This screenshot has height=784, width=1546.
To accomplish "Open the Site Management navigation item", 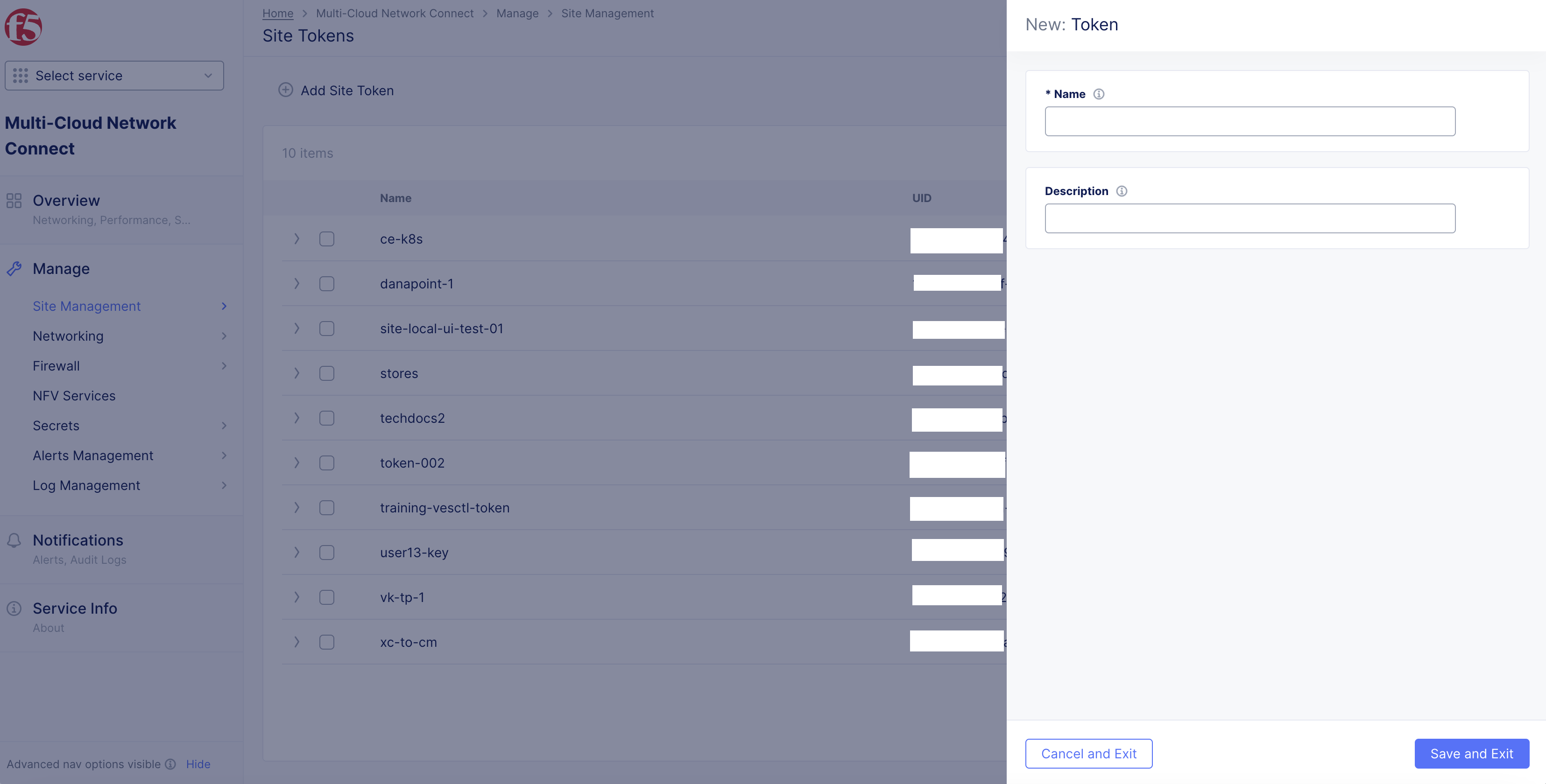I will pyautogui.click(x=86, y=306).
